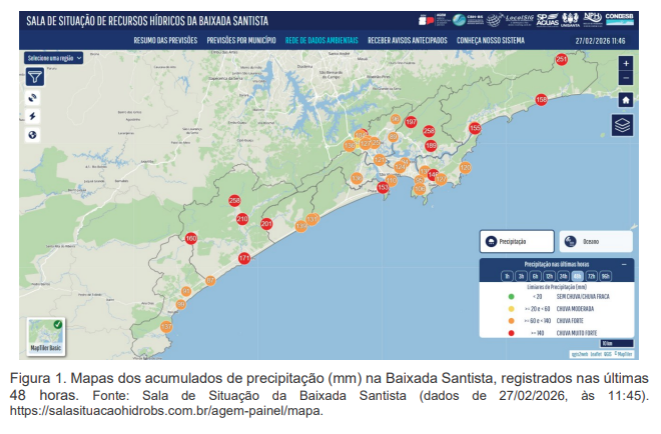This screenshot has height=434, width=661.
Task: Select the 1h precipitation period
Action: (508, 275)
